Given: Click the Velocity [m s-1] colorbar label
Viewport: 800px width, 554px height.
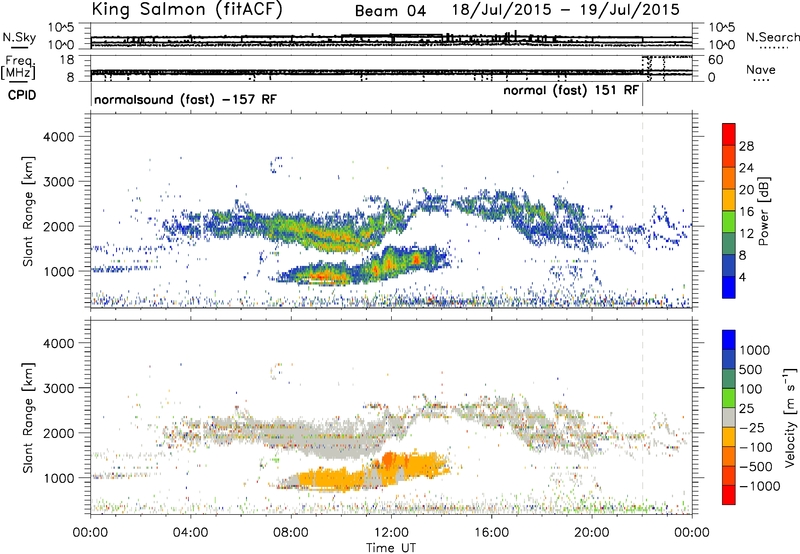Looking at the screenshot, I should tap(790, 417).
